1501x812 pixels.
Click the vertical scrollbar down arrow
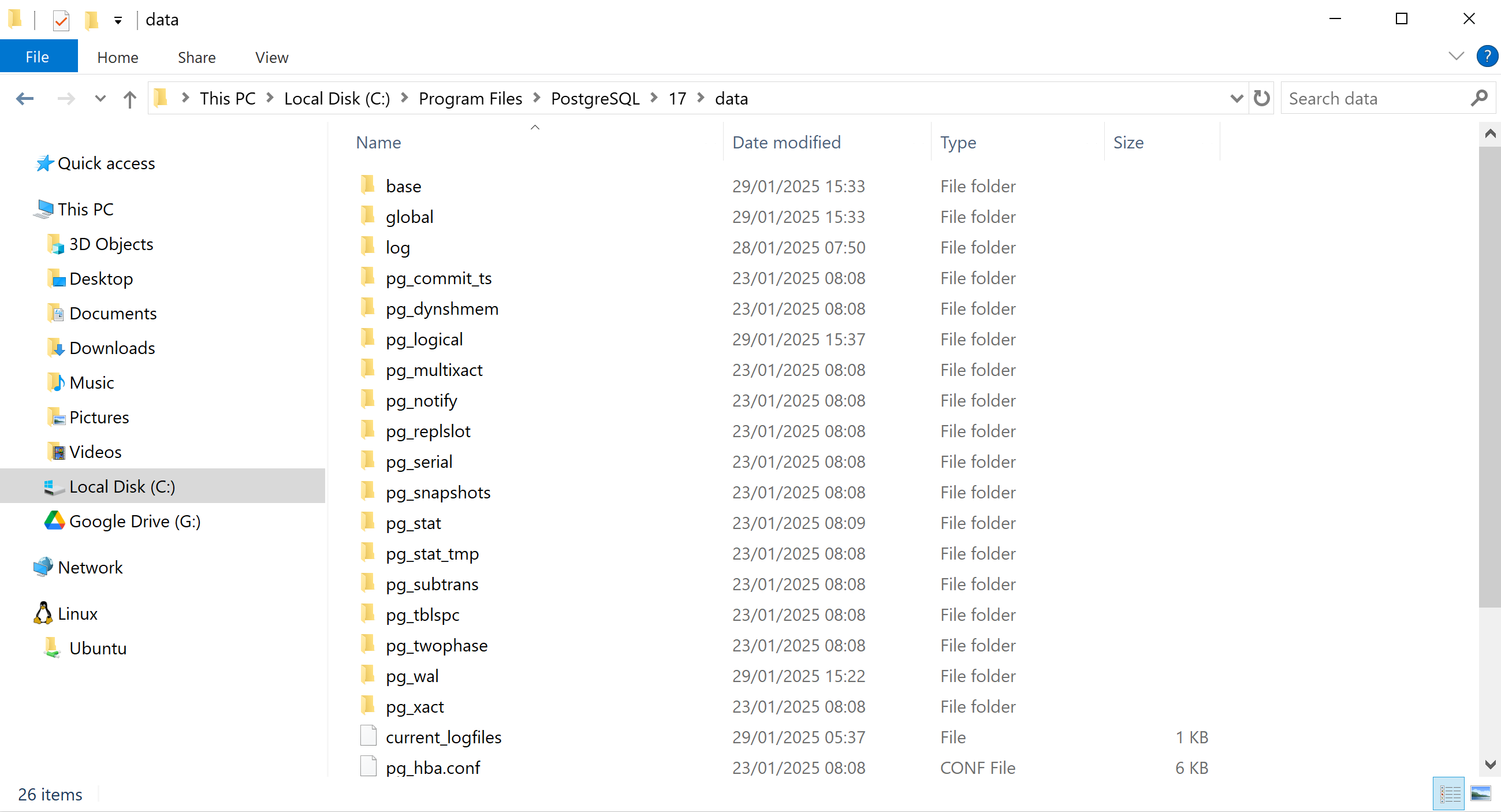tap(1490, 764)
